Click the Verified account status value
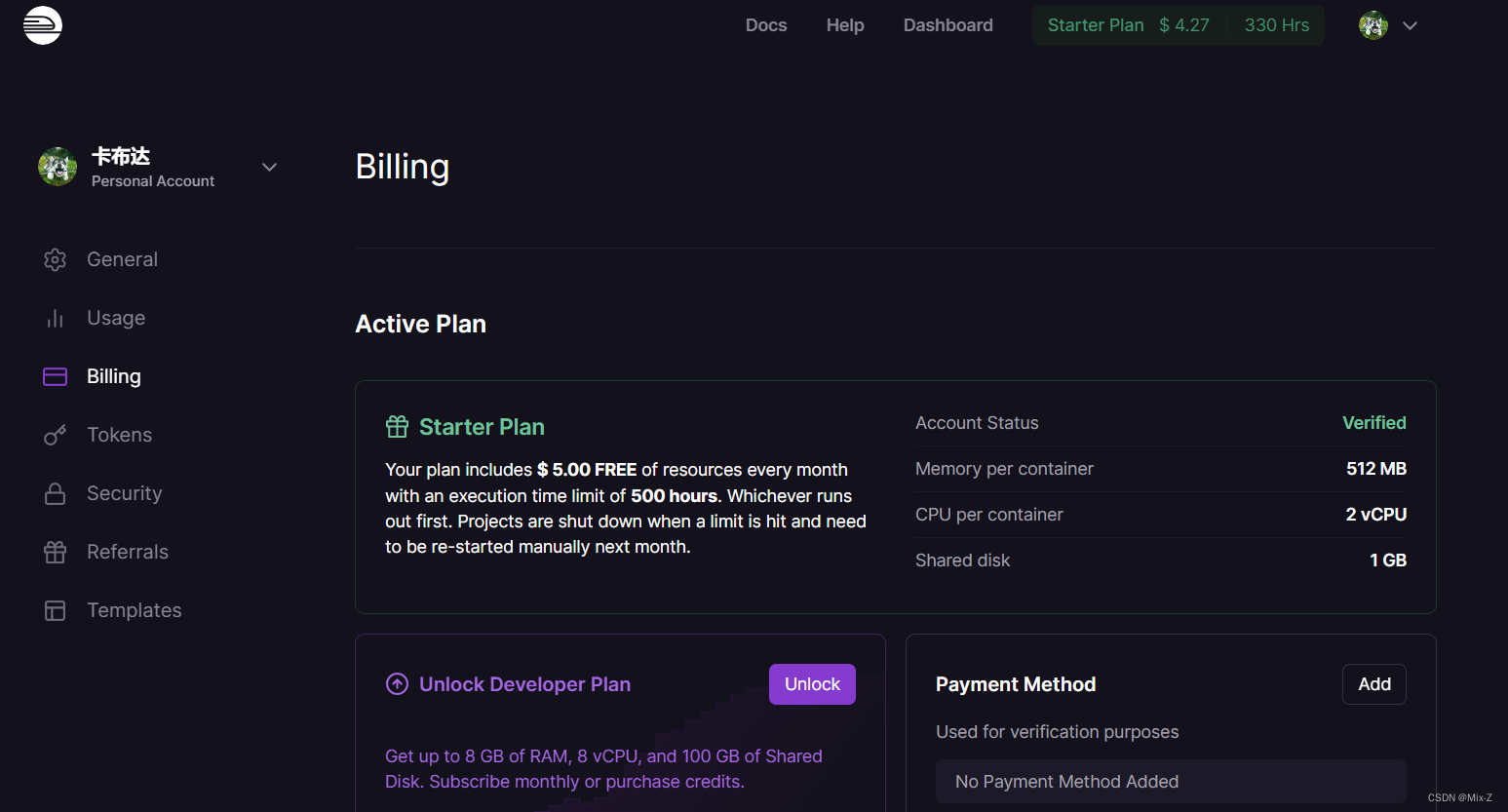The height and width of the screenshot is (812, 1508). [x=1374, y=423]
